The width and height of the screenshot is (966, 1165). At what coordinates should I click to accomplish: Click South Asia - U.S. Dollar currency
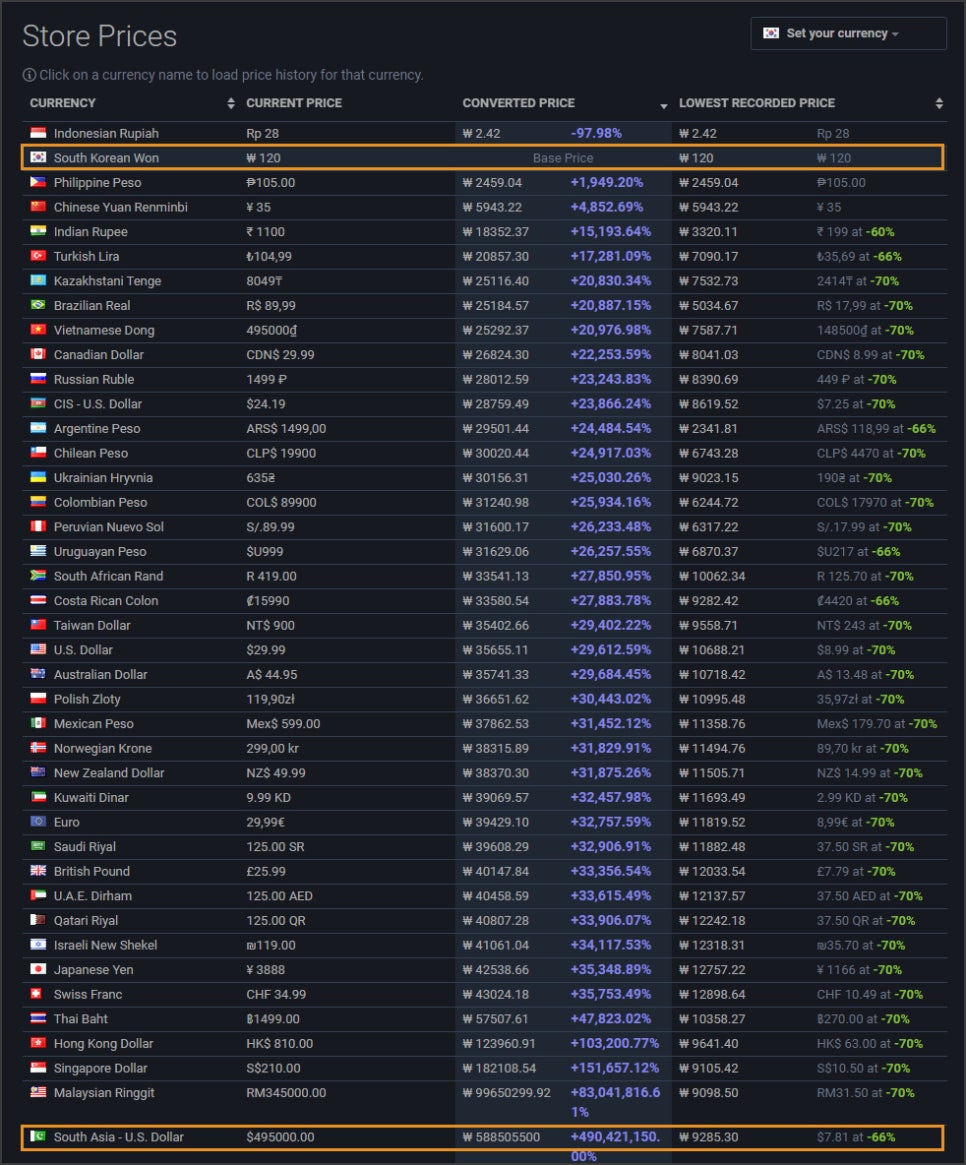coord(119,1137)
